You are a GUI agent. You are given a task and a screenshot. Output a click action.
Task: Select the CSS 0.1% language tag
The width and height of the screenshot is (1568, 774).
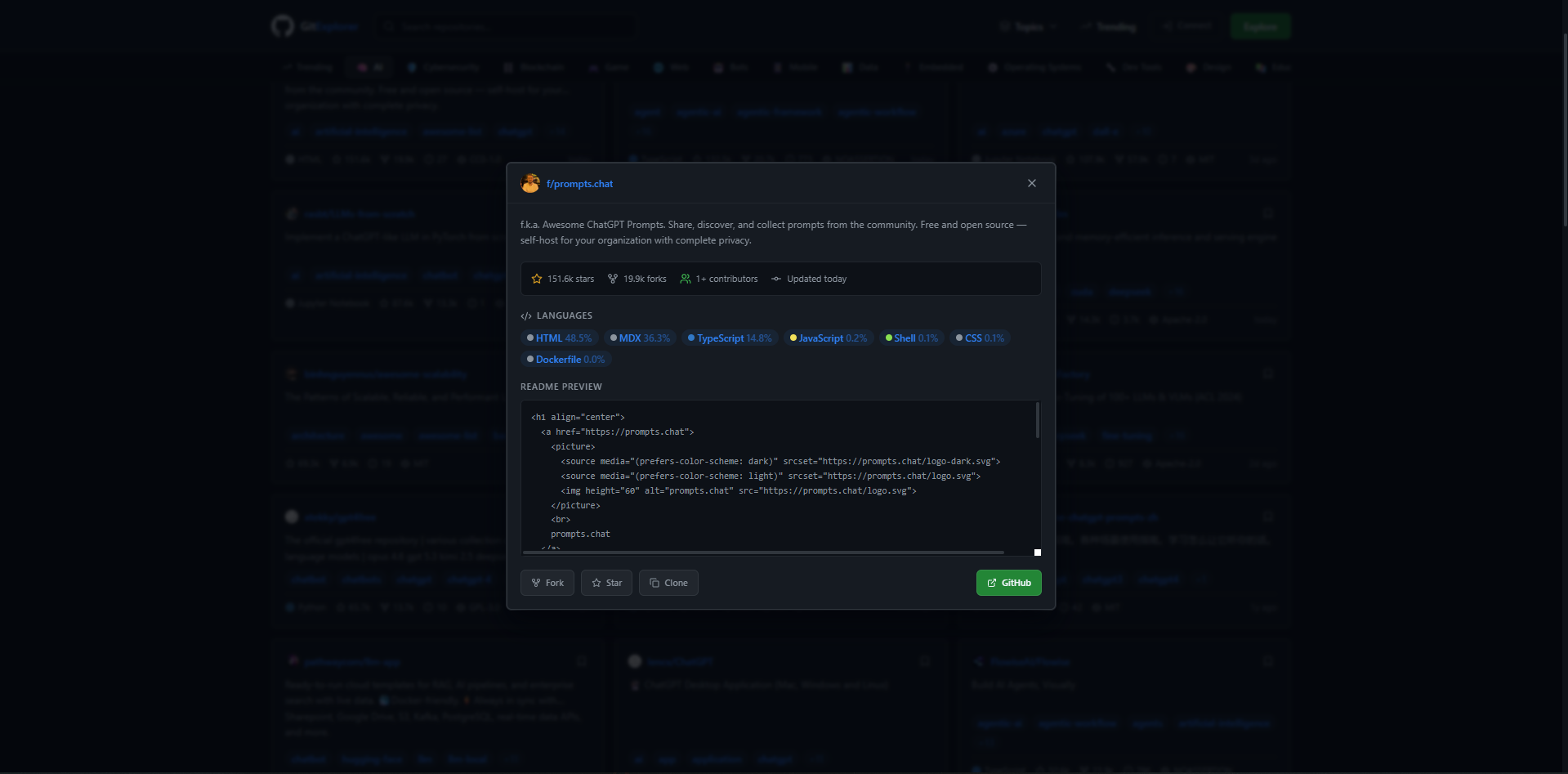tap(980, 338)
